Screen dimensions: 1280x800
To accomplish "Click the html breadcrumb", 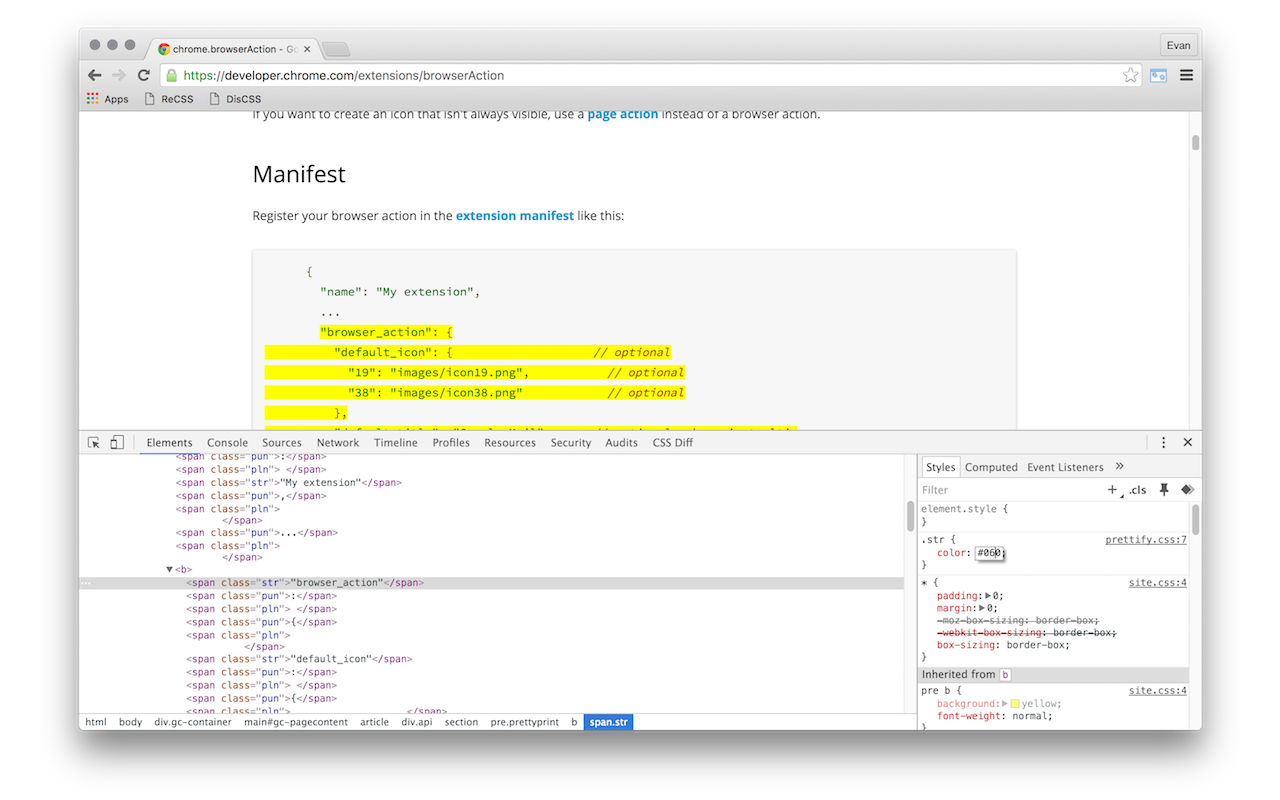I will 96,722.
